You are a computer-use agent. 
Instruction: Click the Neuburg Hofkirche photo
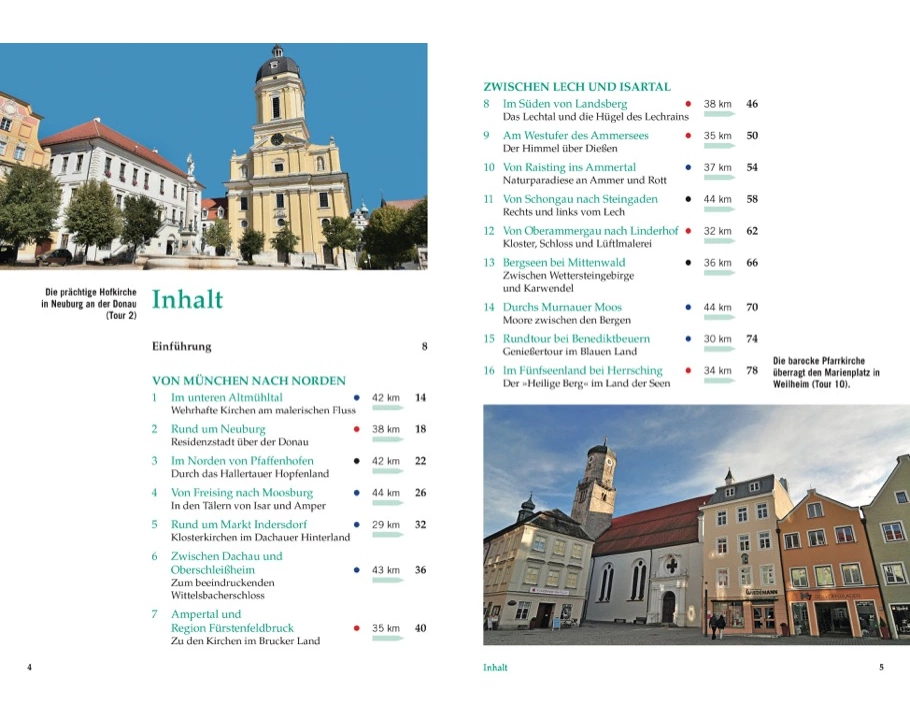213,156
